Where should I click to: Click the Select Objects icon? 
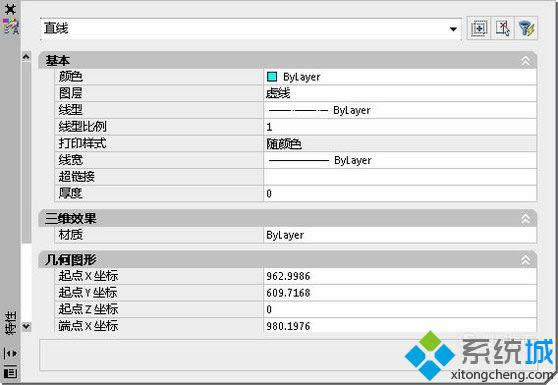tap(502, 28)
